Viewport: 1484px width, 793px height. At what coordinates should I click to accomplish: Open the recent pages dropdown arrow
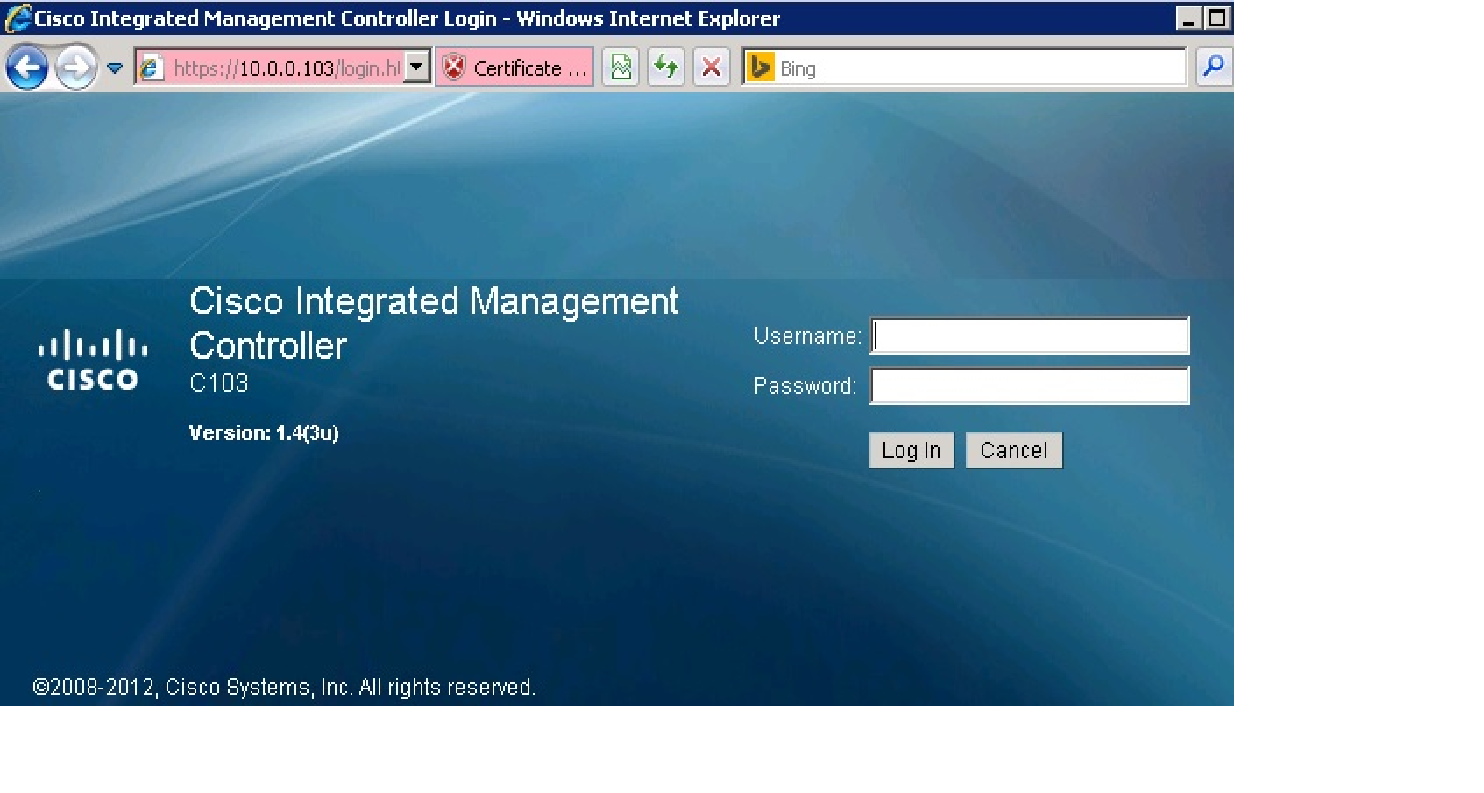(115, 68)
